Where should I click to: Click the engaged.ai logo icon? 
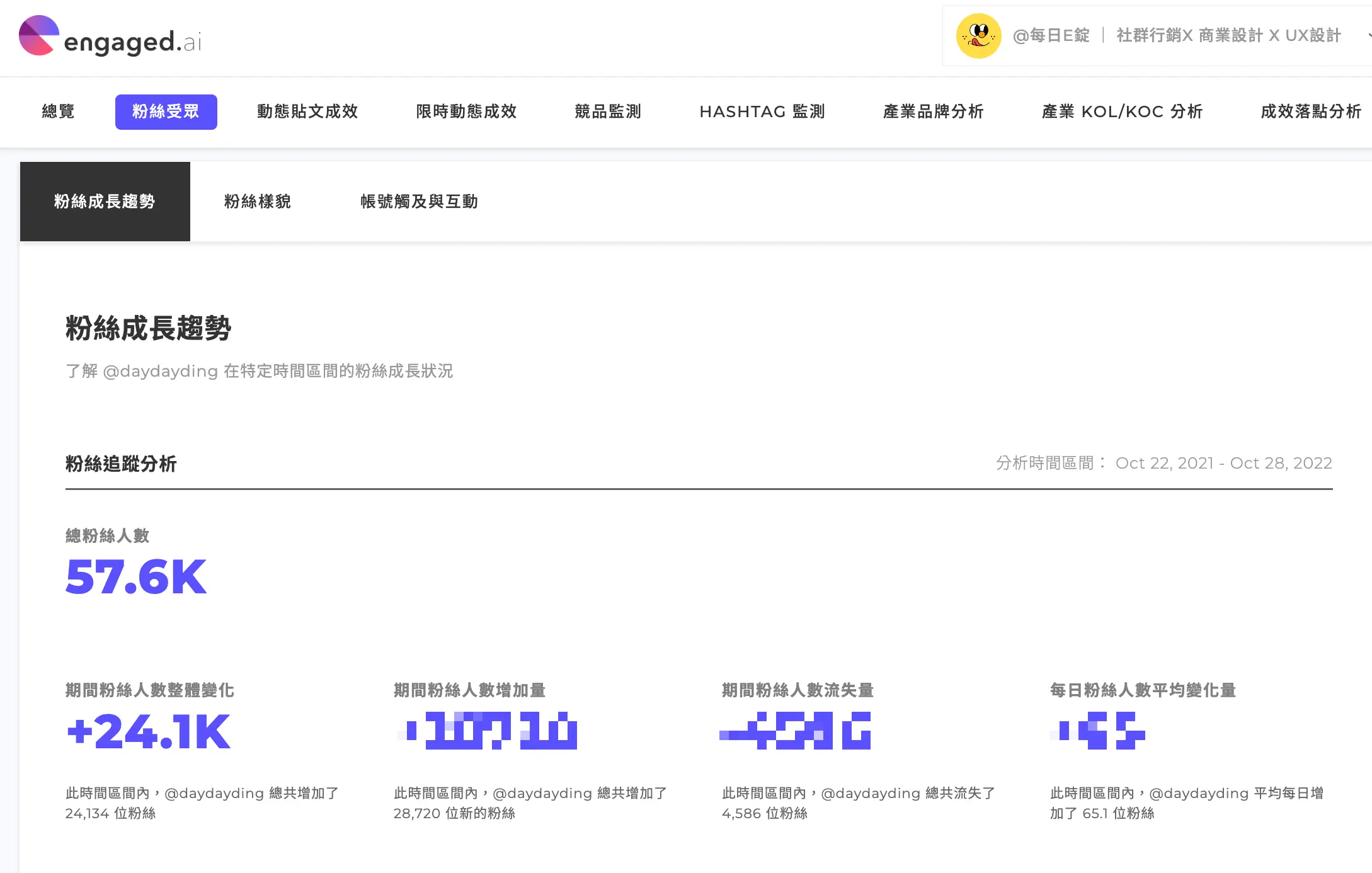39,36
